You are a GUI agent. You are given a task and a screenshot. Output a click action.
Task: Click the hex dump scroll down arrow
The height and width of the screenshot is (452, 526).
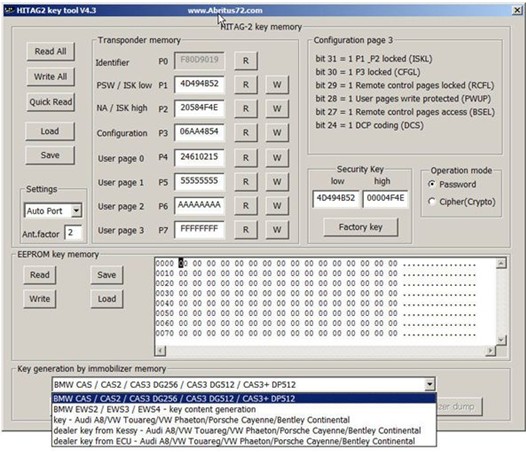click(501, 340)
